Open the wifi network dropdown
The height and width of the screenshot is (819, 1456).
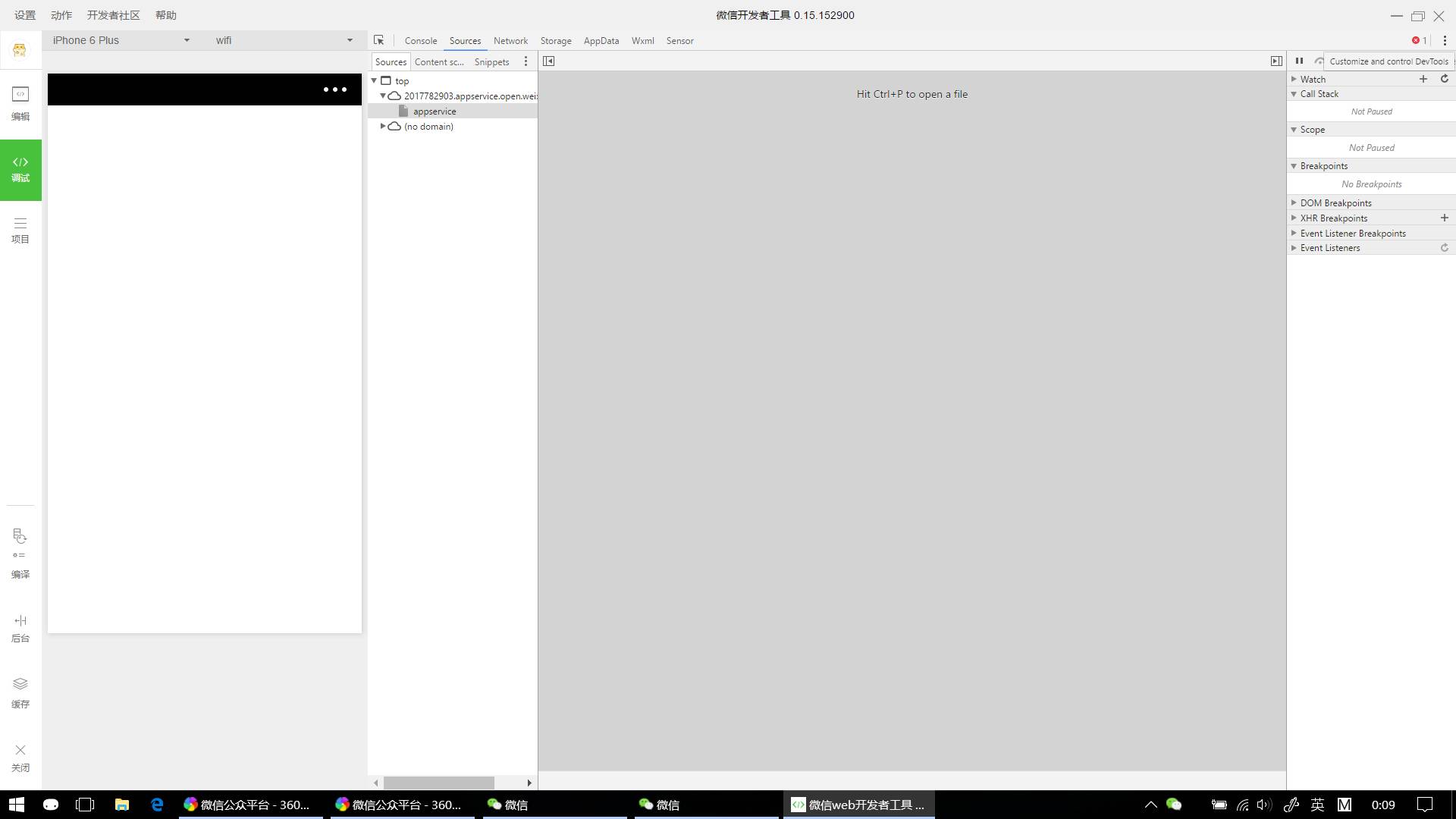click(x=284, y=40)
